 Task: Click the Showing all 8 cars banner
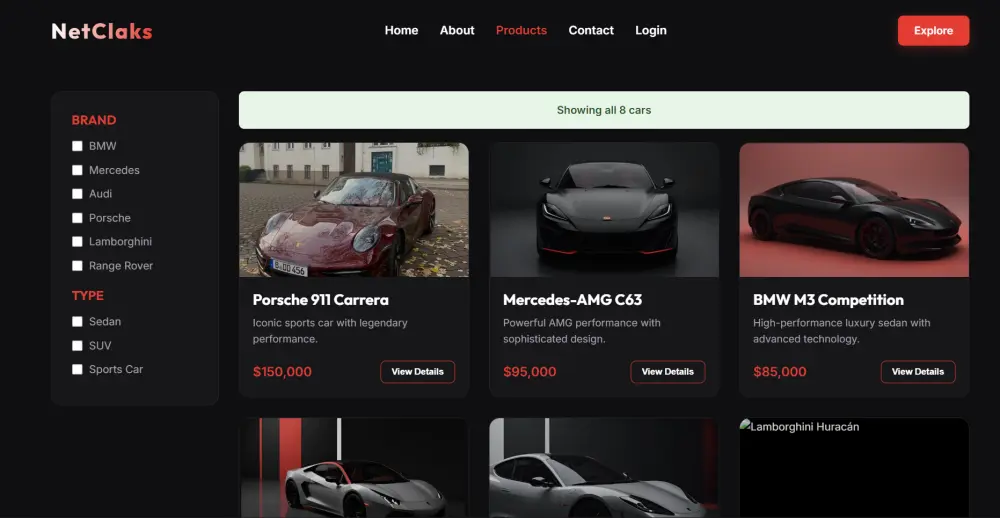[604, 110]
